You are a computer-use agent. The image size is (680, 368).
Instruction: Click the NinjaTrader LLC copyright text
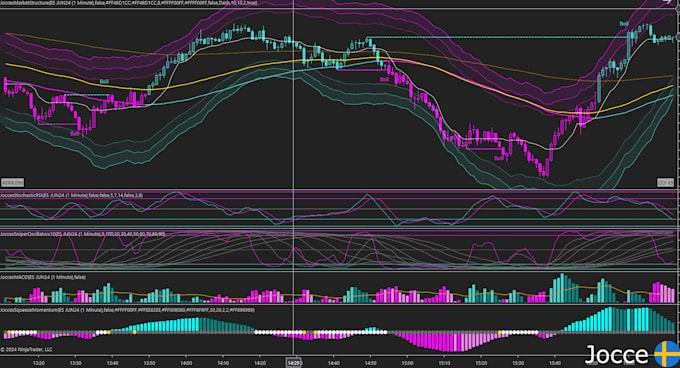(x=26, y=349)
